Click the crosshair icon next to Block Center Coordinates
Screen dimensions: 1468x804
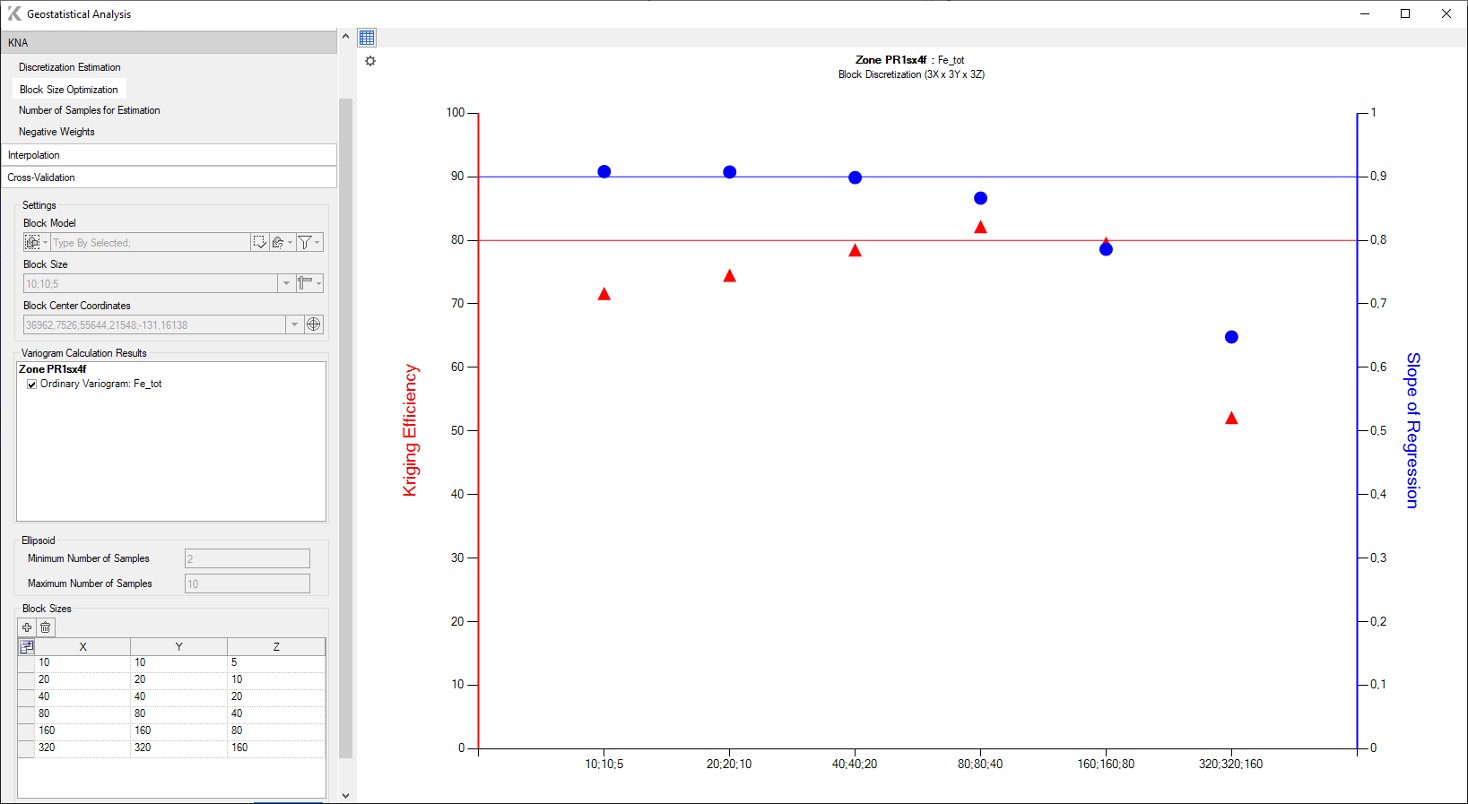click(314, 324)
